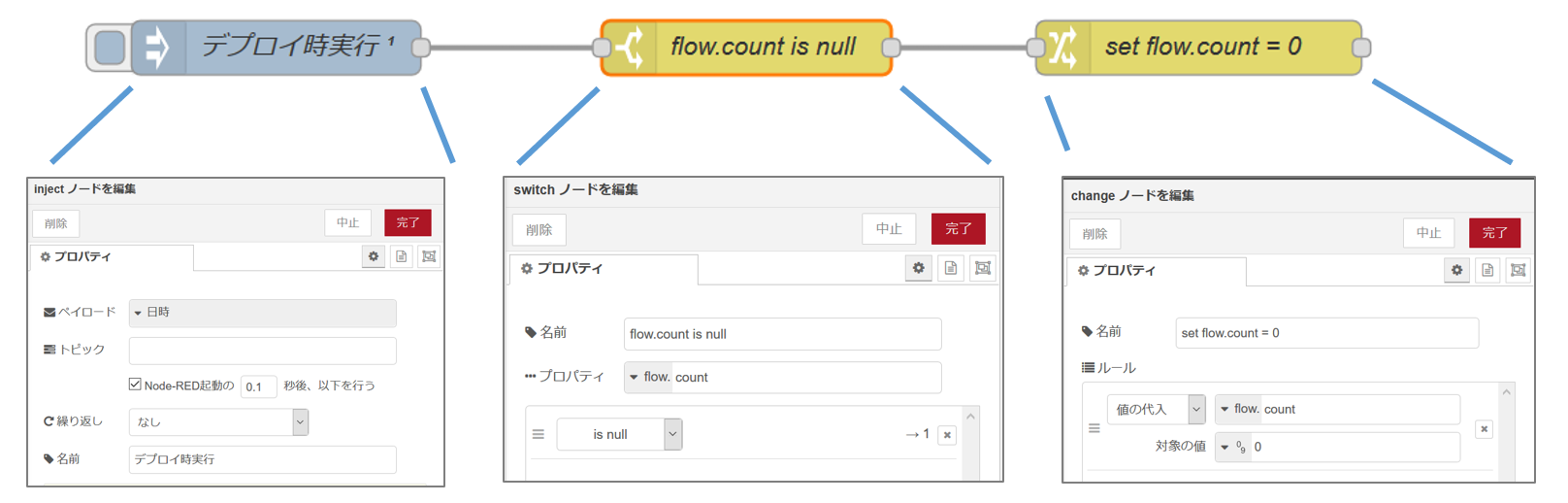Open the flow. type selector in change rule
Image resolution: width=1568 pixels, height=503 pixels.
tap(1238, 410)
